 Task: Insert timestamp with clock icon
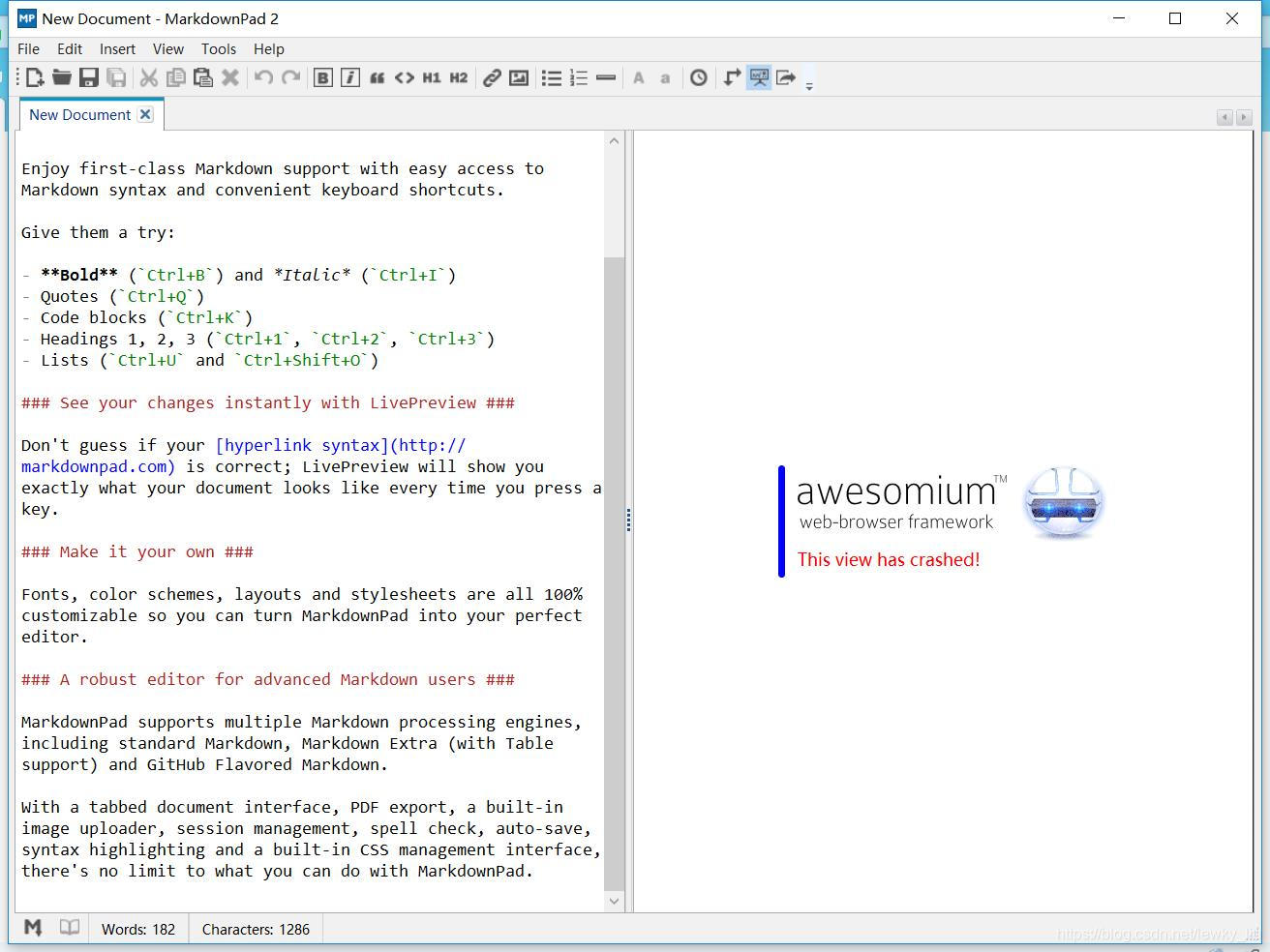tap(699, 78)
